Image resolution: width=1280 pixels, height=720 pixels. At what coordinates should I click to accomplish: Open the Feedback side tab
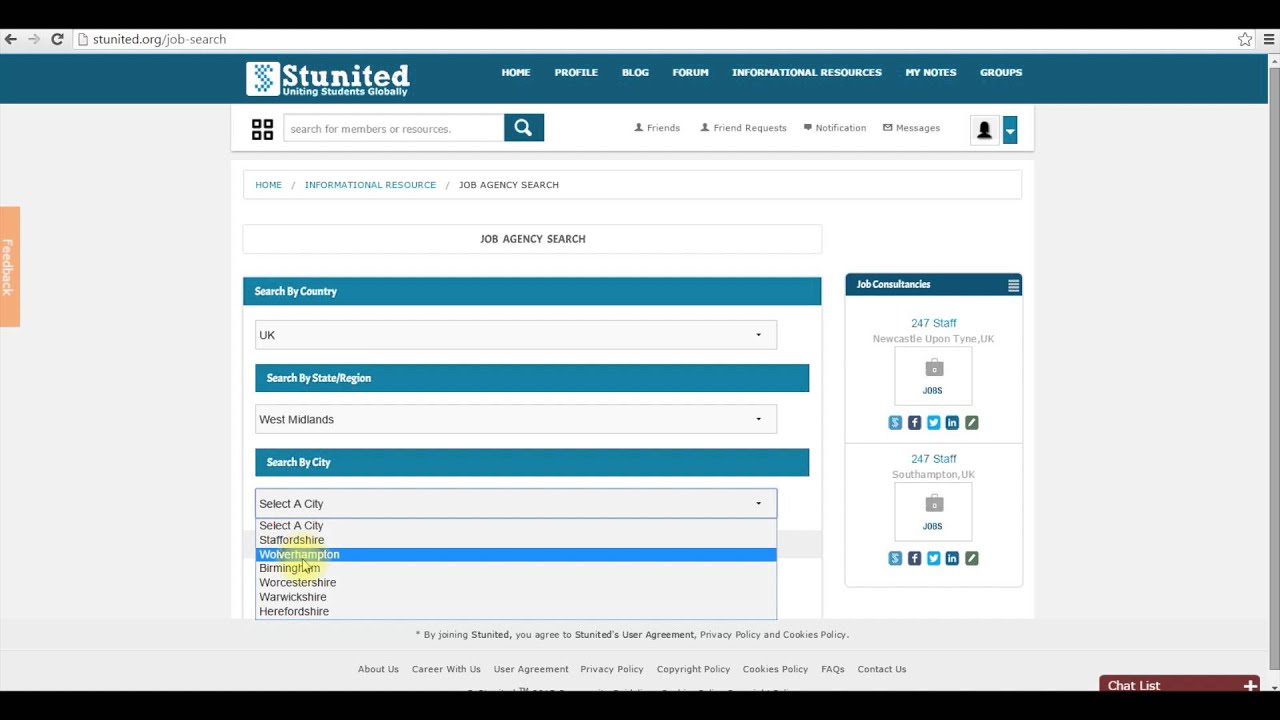click(x=9, y=266)
